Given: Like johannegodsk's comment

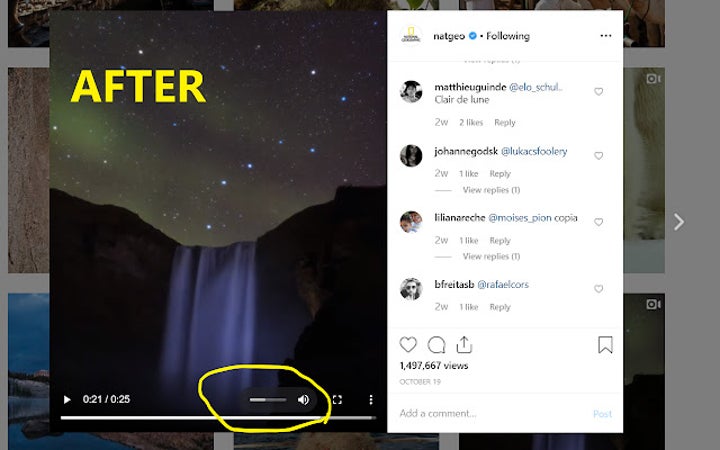Looking at the screenshot, I should [x=599, y=156].
